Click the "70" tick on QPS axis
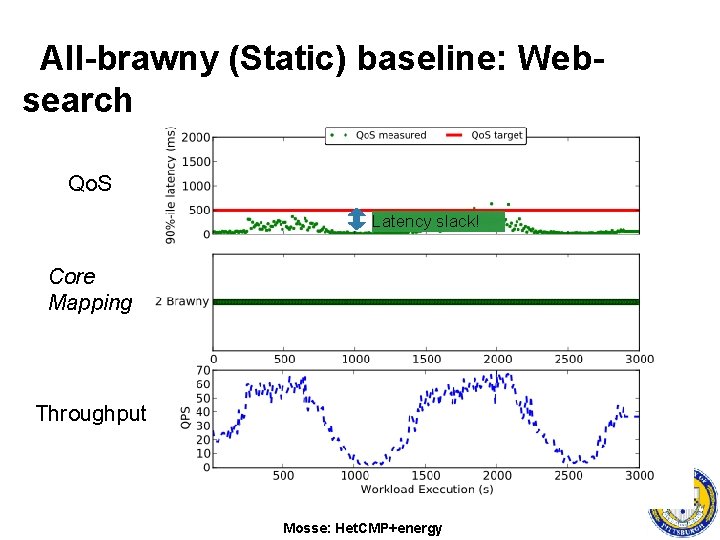This screenshot has width=720, height=540. 203,370
